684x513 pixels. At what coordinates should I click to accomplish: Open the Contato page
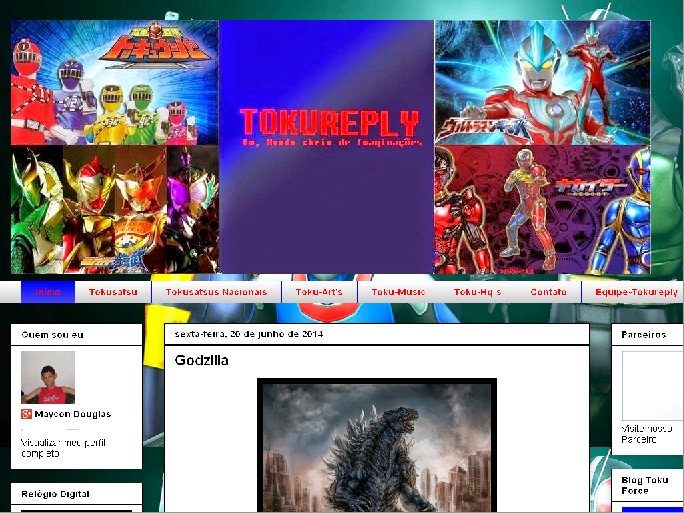[x=548, y=292]
